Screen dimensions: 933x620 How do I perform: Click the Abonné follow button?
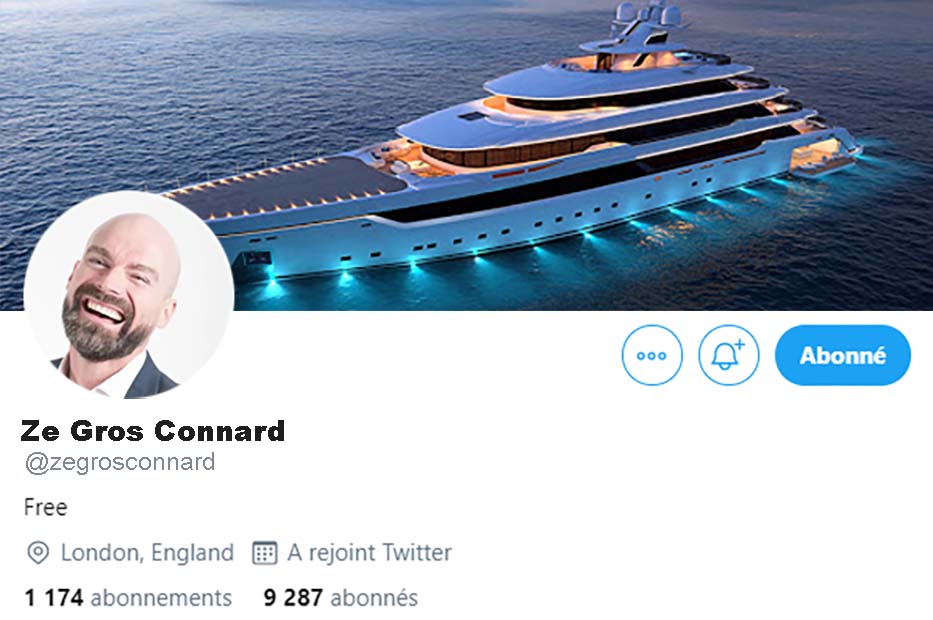pyautogui.click(x=843, y=355)
